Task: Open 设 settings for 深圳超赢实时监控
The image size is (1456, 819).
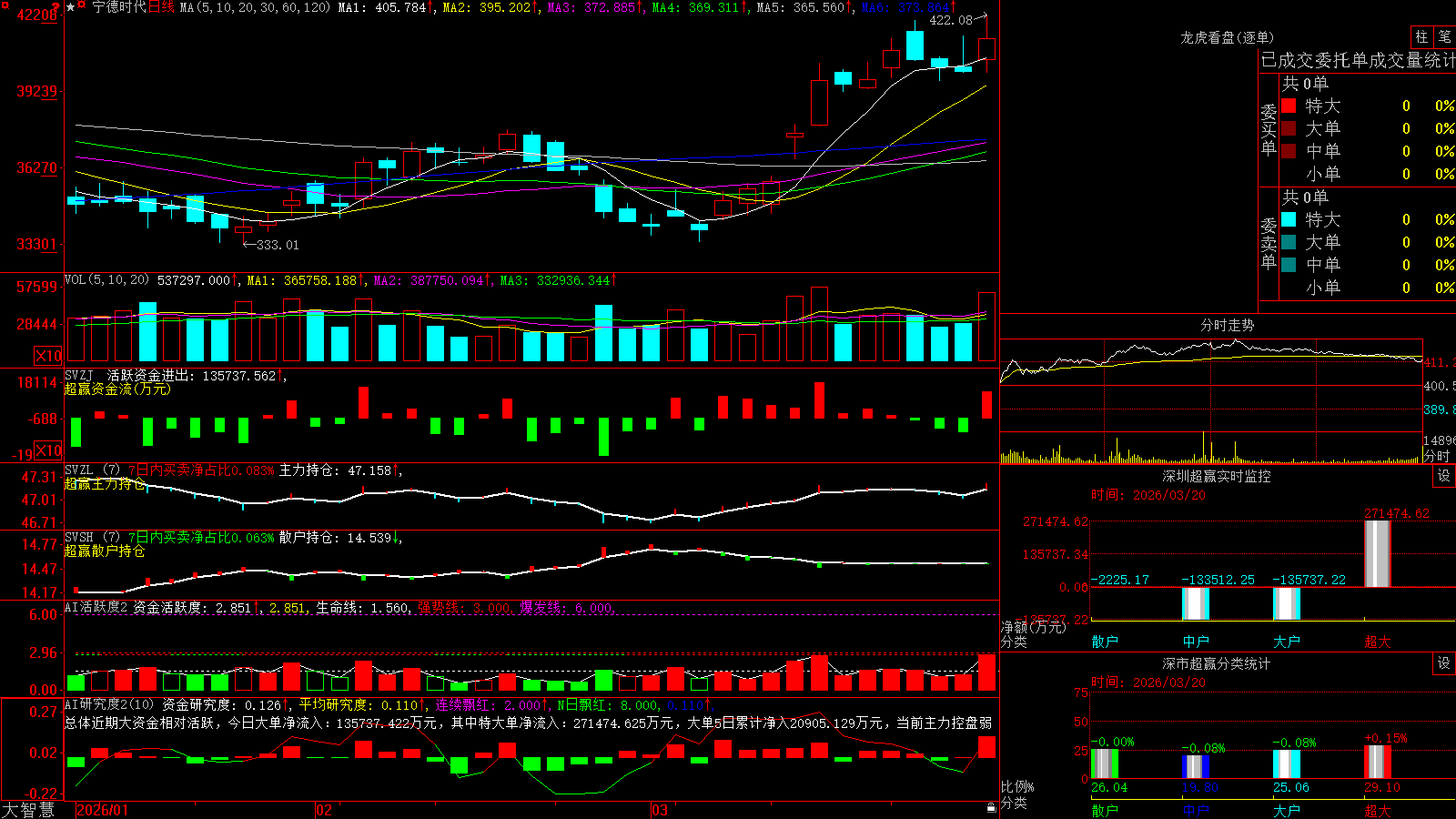Action: (x=1444, y=476)
